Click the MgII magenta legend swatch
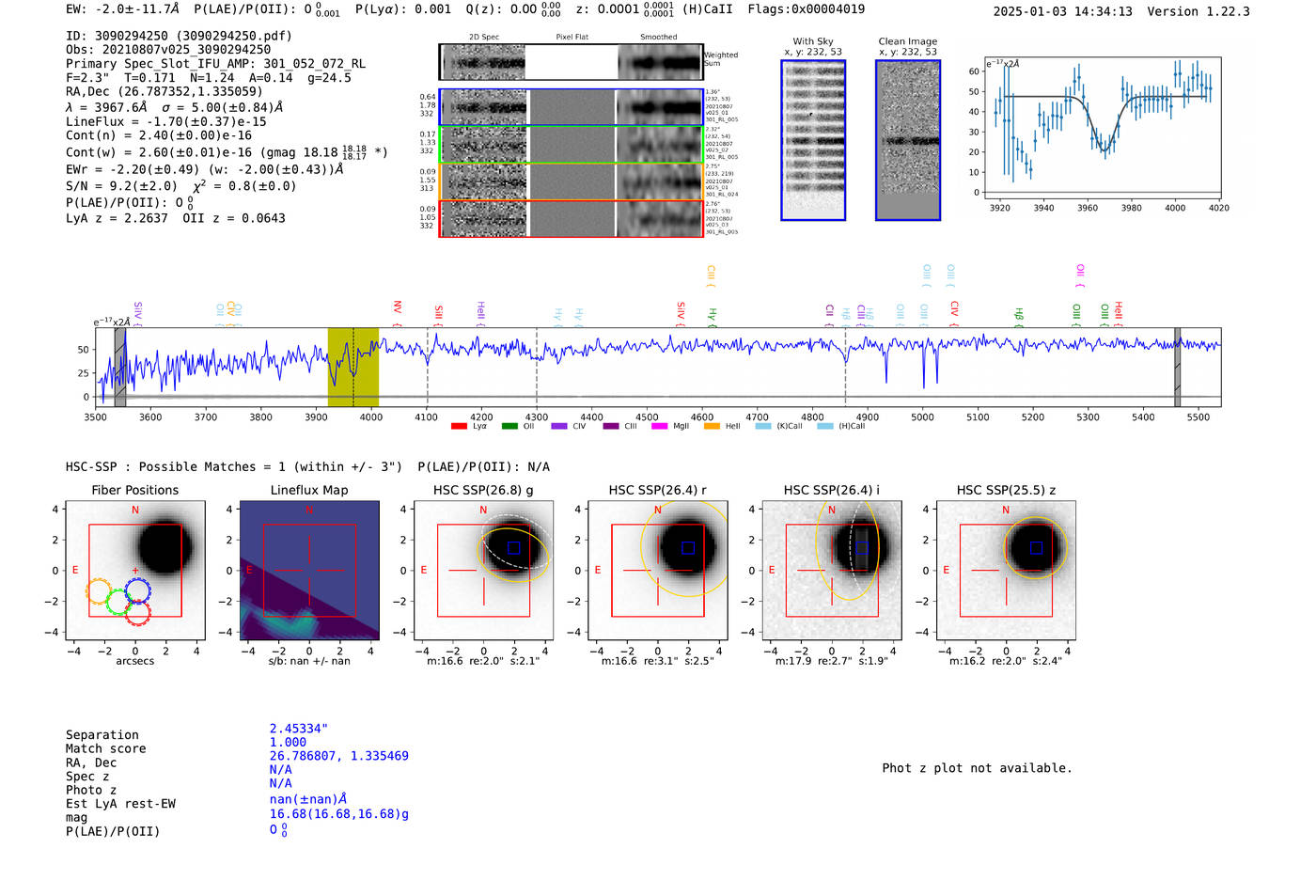1316x896 pixels. [659, 426]
